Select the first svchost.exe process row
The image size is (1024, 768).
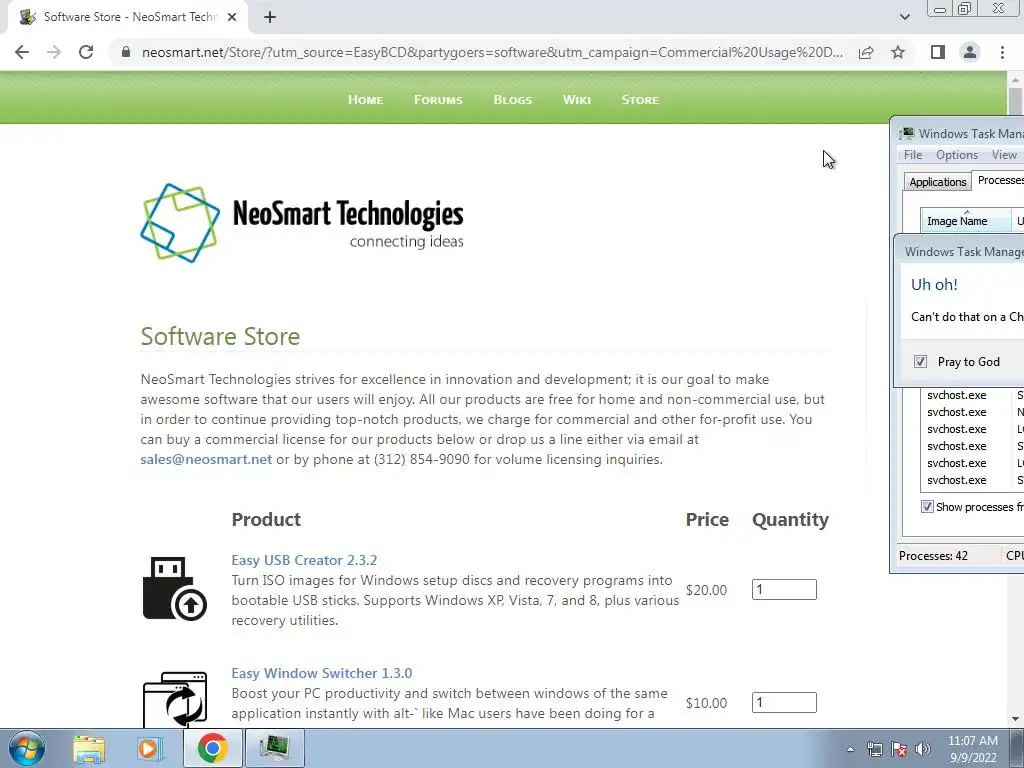(972, 395)
